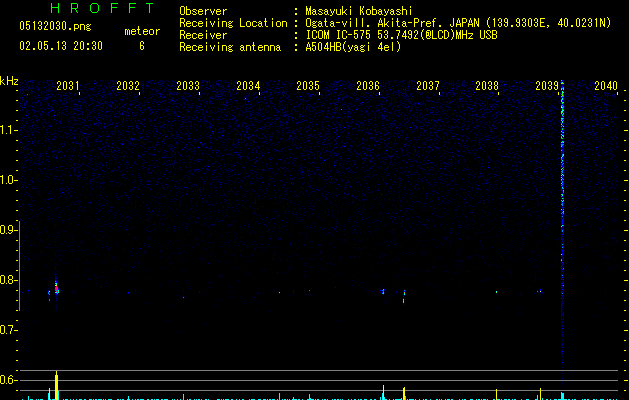Viewport: 629px width, 400px height.
Task: Click the kHz axis unit label
Action: (x=9, y=81)
